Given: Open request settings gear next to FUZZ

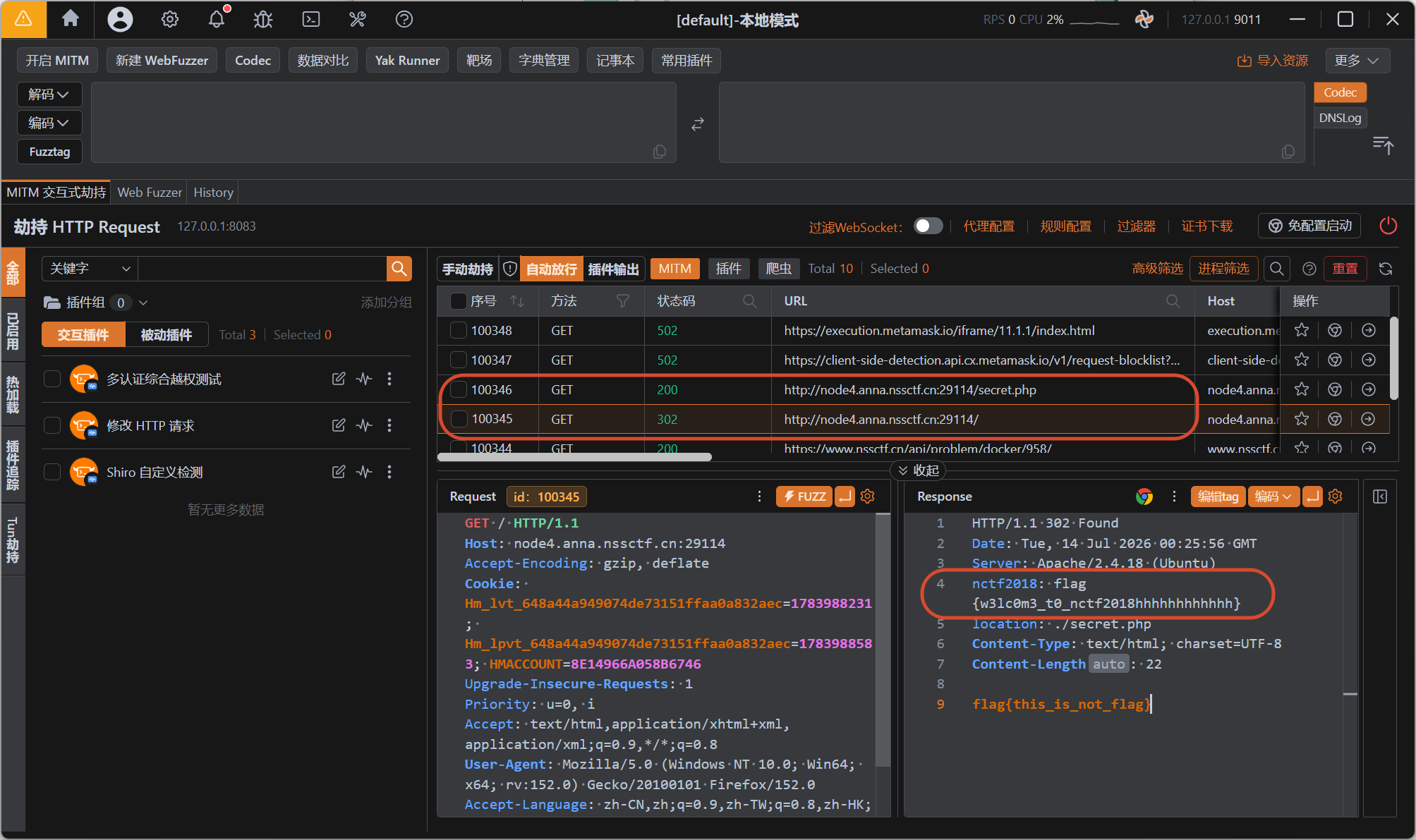Looking at the screenshot, I should coord(868,497).
